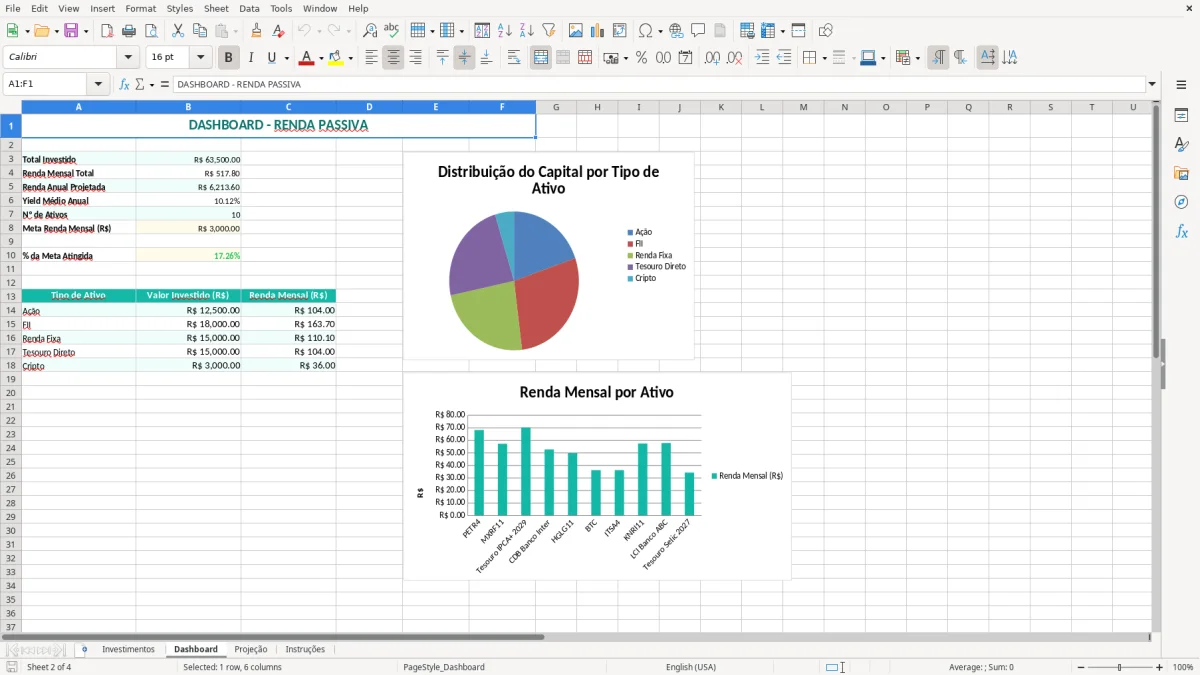This screenshot has height=675, width=1200.
Task: Toggle Align Left
Action: pyautogui.click(x=371, y=58)
